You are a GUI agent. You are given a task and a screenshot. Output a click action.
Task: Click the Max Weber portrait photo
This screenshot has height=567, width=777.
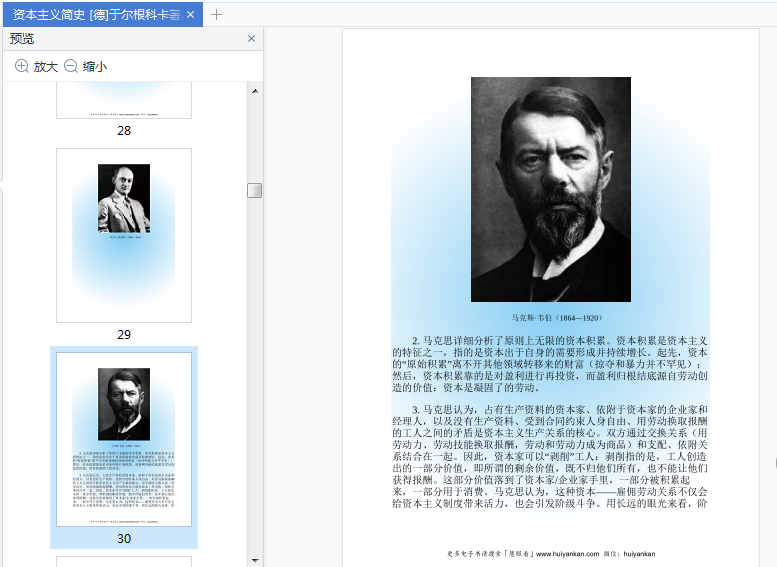[x=551, y=189]
